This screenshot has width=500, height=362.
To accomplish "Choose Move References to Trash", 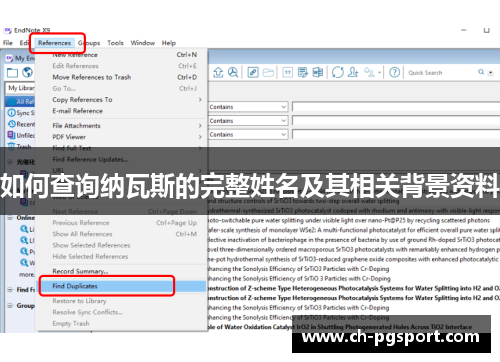I will [x=121, y=77].
